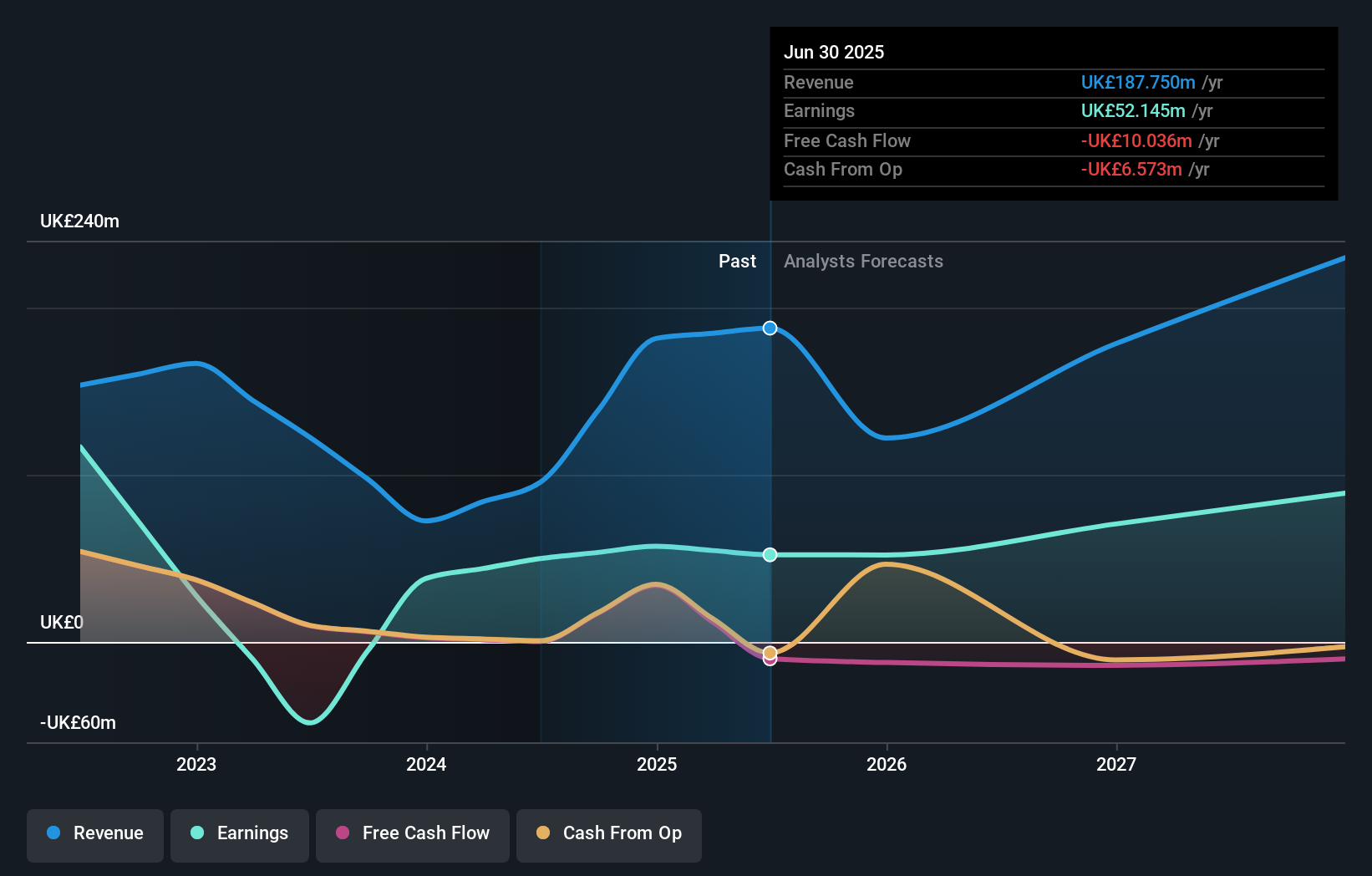
Task: Click the UK£240m y-axis label
Action: (80, 222)
